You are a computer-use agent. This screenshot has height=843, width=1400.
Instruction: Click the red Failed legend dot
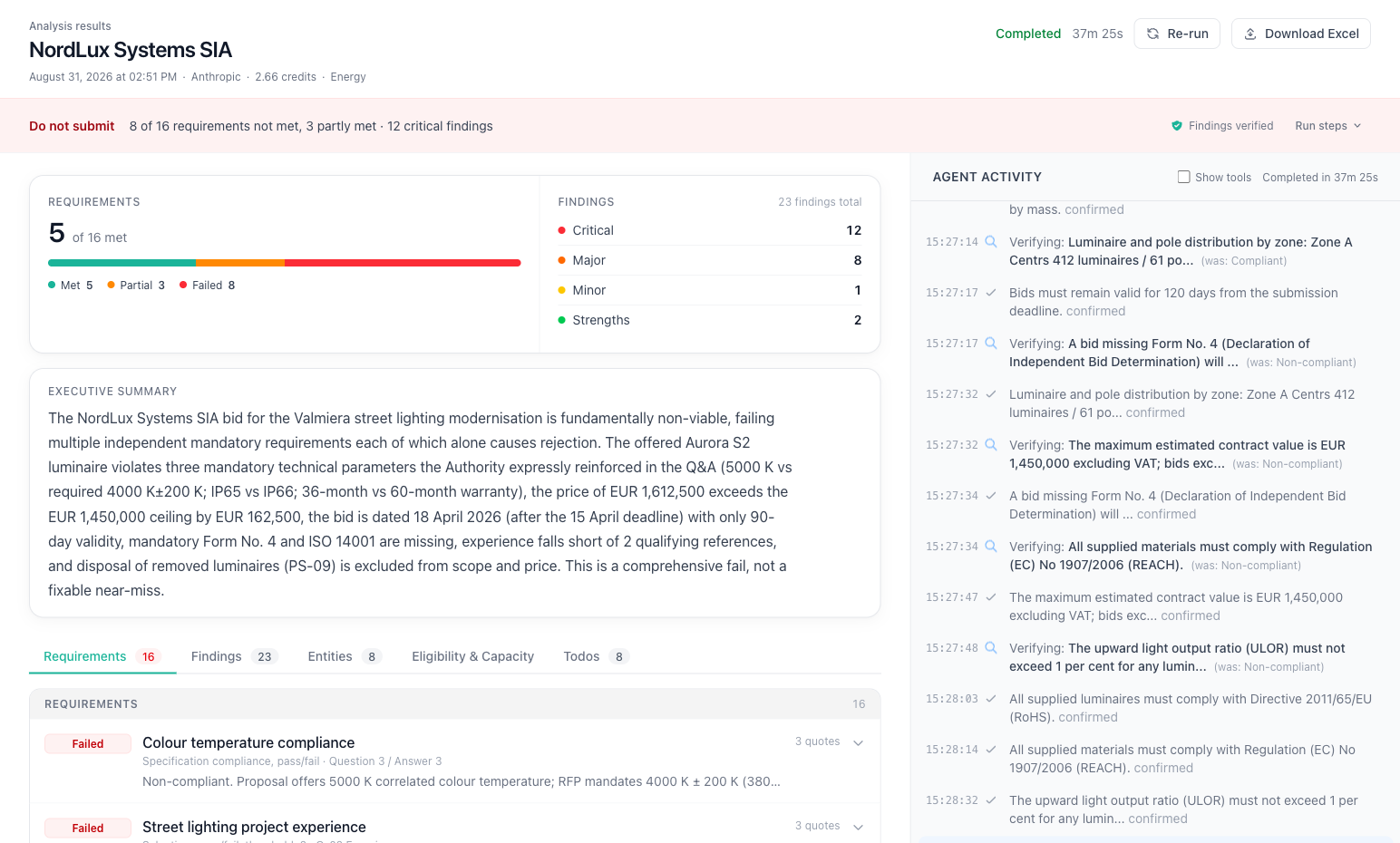[x=183, y=285]
